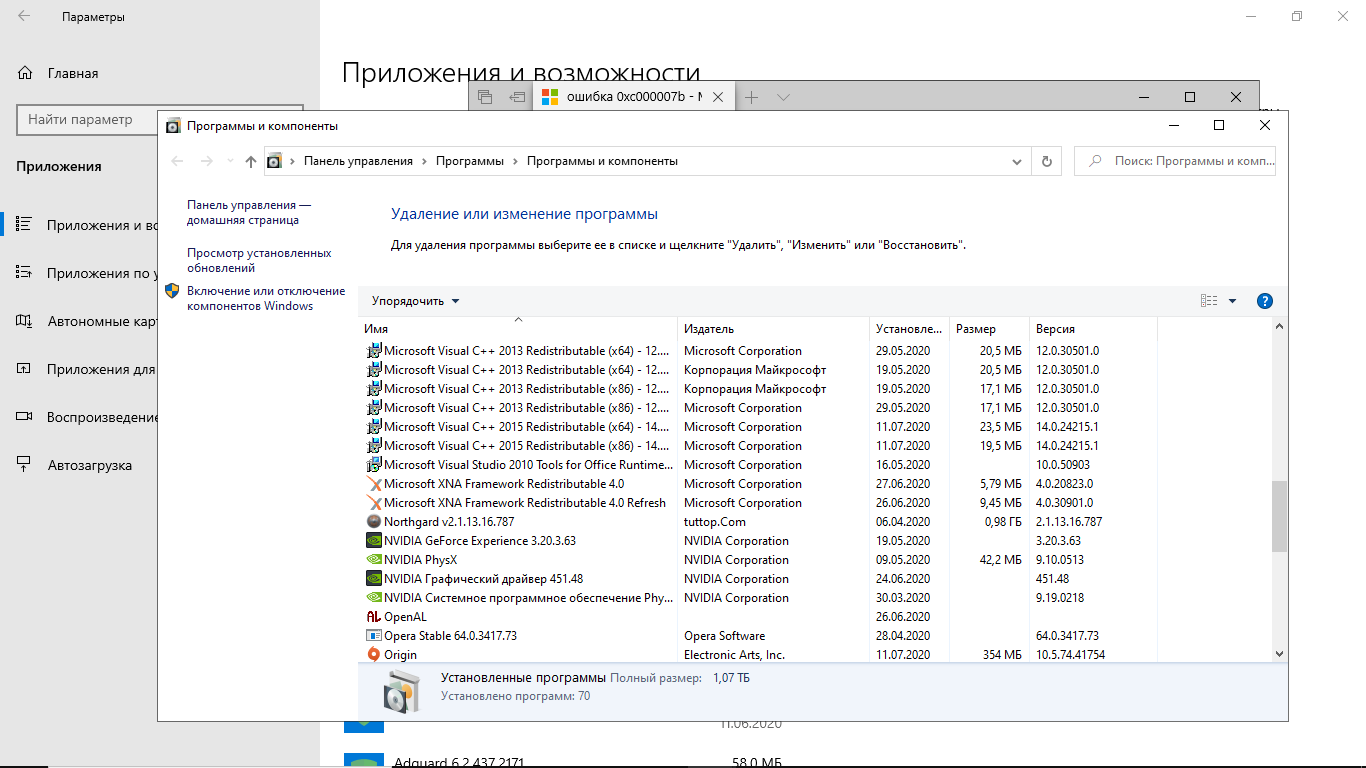
Task: Sort list by the Имя column header
Action: [x=518, y=329]
